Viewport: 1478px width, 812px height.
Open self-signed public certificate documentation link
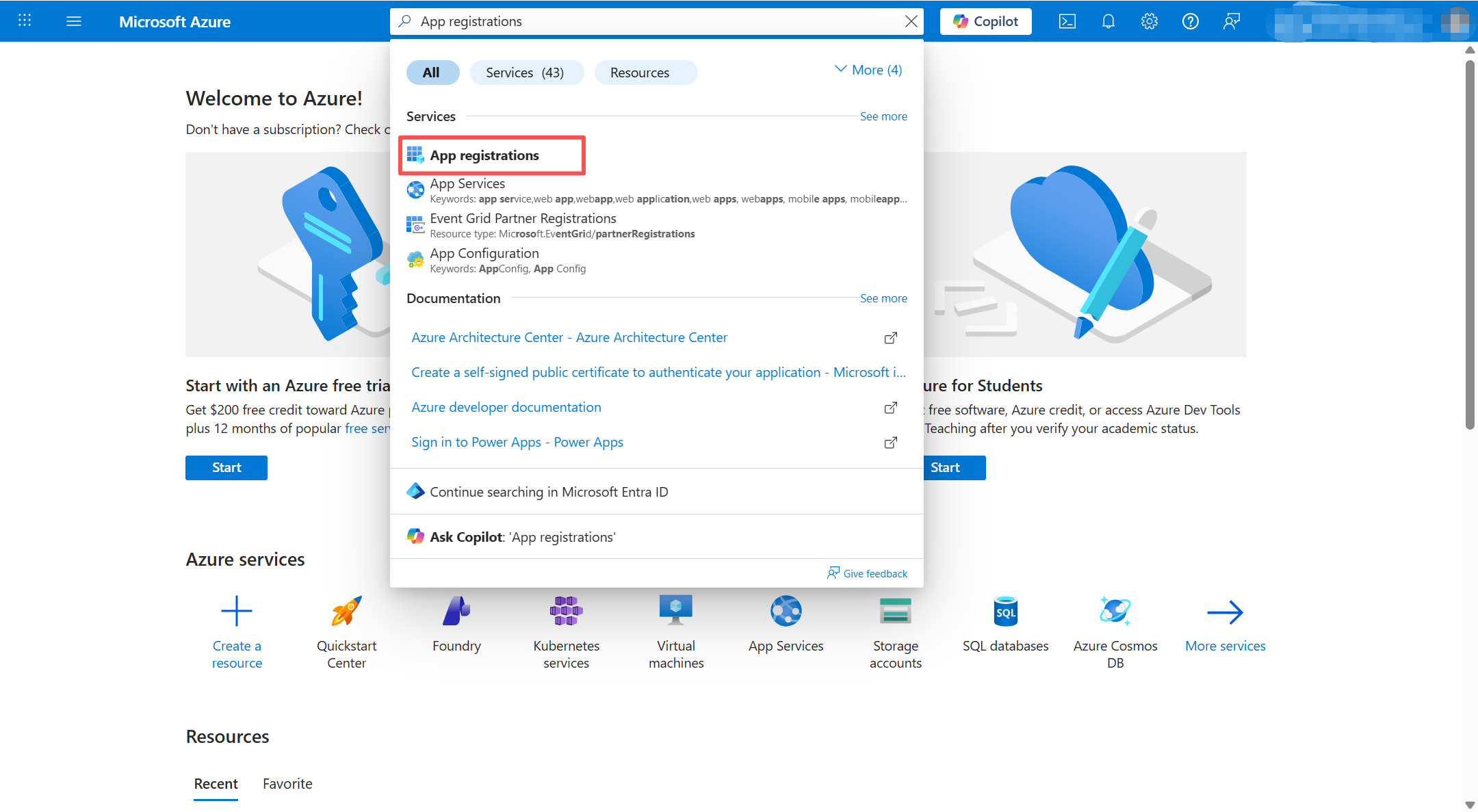point(658,372)
